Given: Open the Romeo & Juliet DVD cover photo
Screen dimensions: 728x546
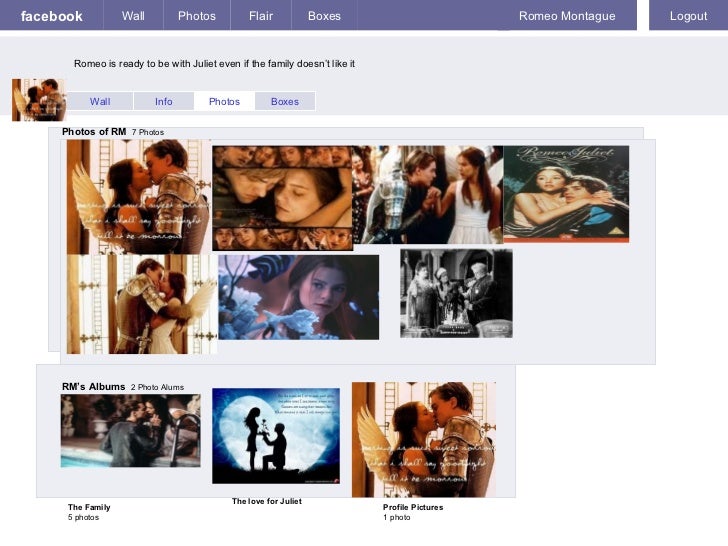Looking at the screenshot, I should 566,194.
